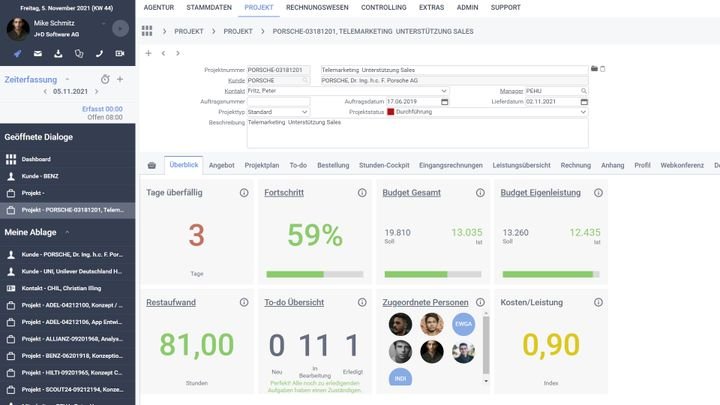Add a new time entry with plus icon

click(x=120, y=79)
